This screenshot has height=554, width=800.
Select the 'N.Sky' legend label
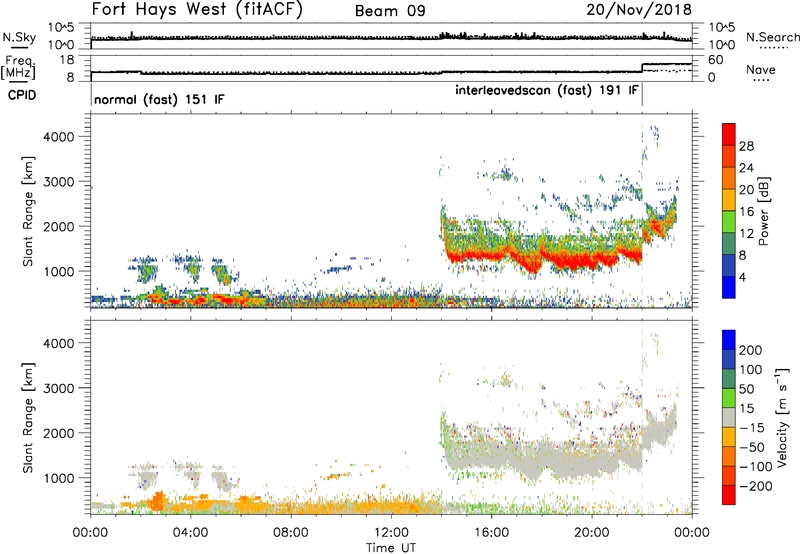tap(19, 37)
